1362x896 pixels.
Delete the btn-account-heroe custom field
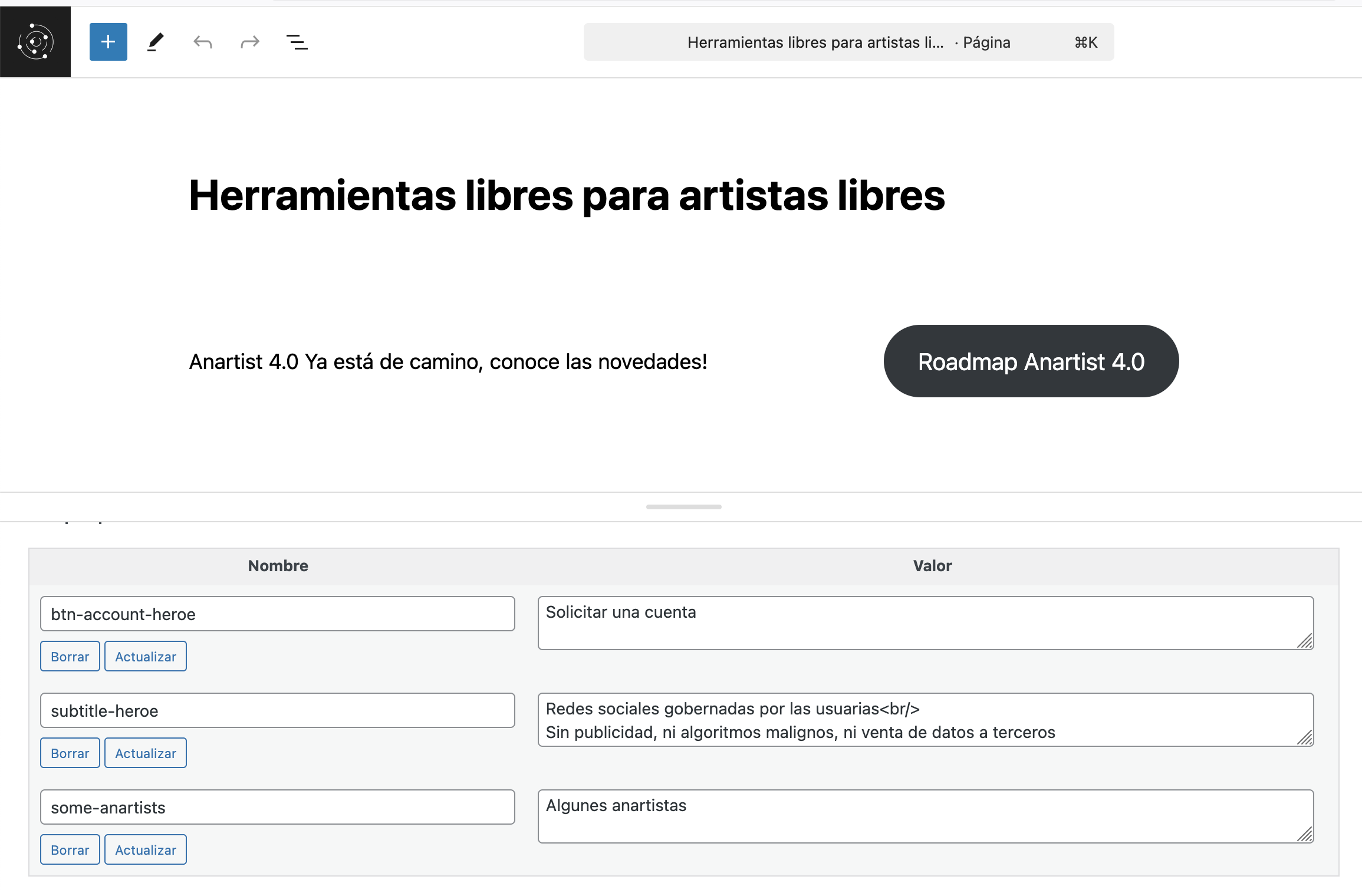(70, 656)
